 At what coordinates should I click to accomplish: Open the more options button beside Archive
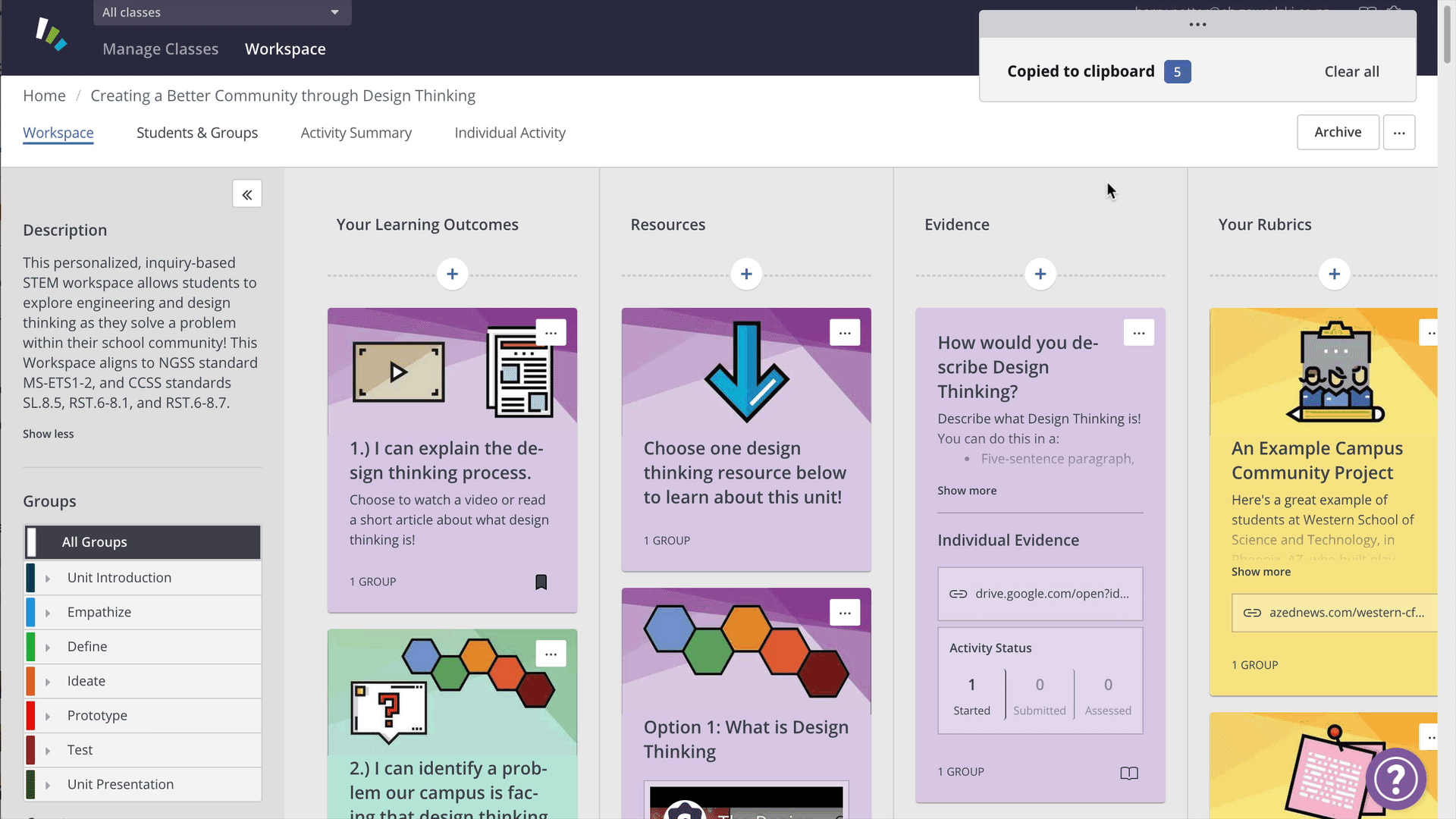tap(1399, 133)
